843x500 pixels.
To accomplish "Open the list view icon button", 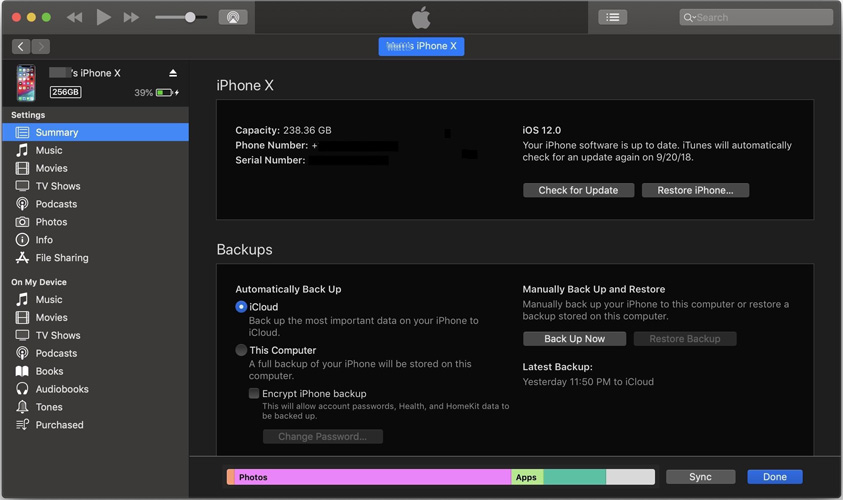I will [x=612, y=17].
